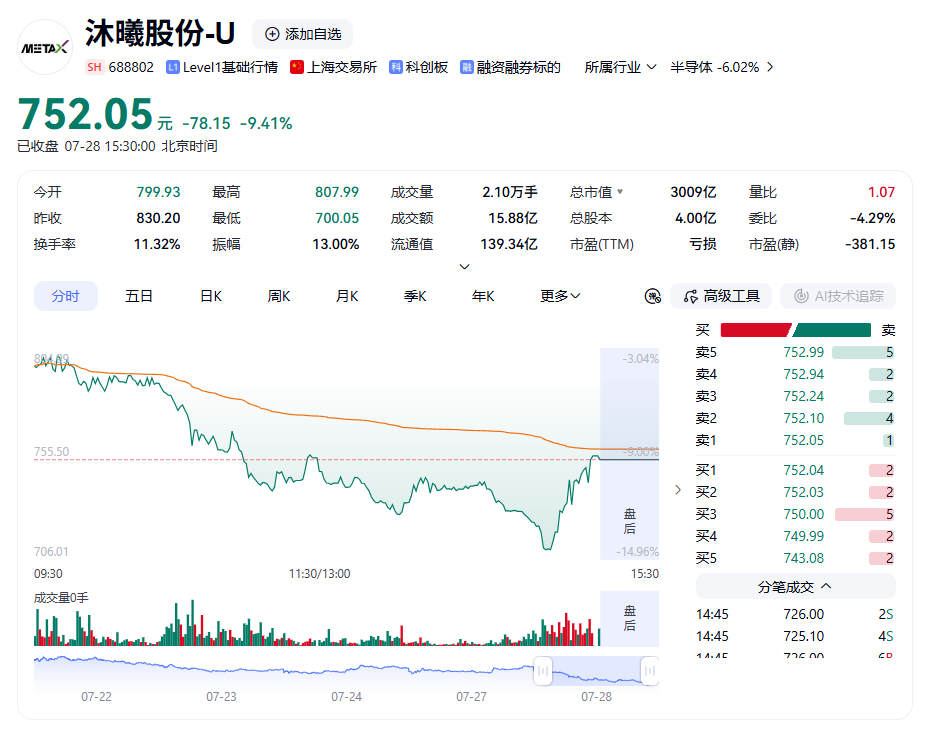The height and width of the screenshot is (733, 927).
Task: Open the 更多 chart period dropdown
Action: point(560,296)
